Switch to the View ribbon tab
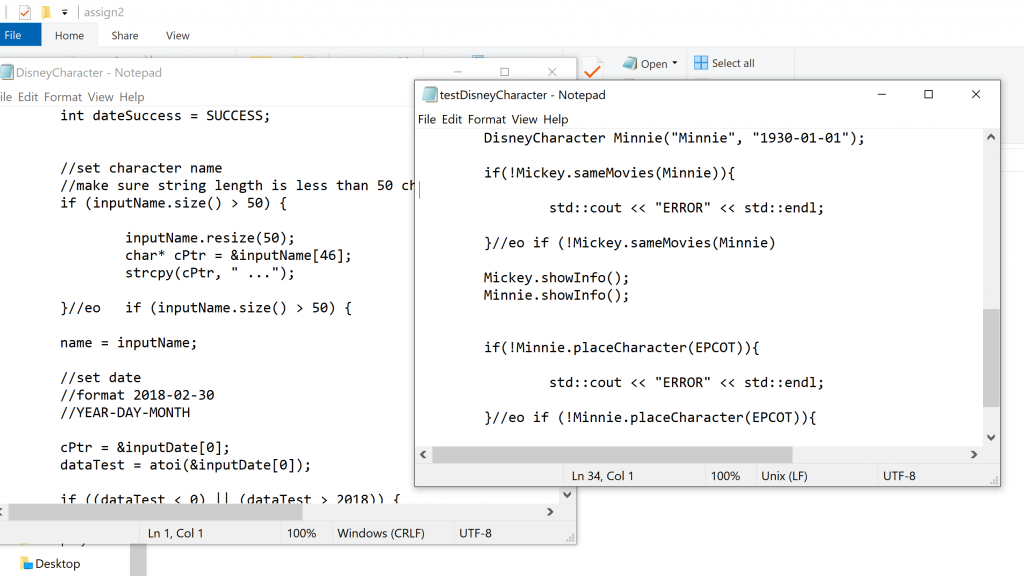The width and height of the screenshot is (1024, 576). (177, 35)
